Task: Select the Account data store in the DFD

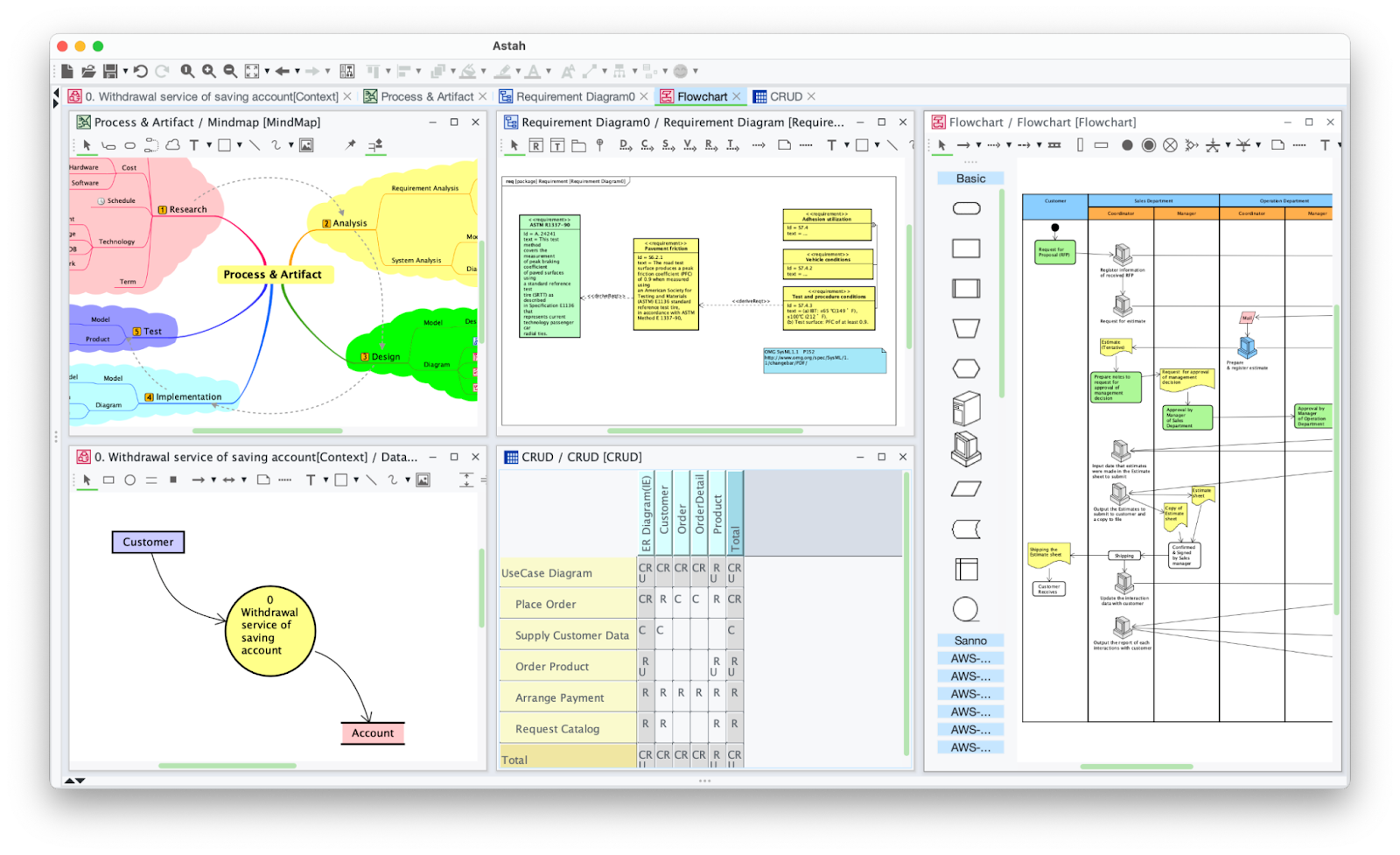Action: (x=373, y=733)
